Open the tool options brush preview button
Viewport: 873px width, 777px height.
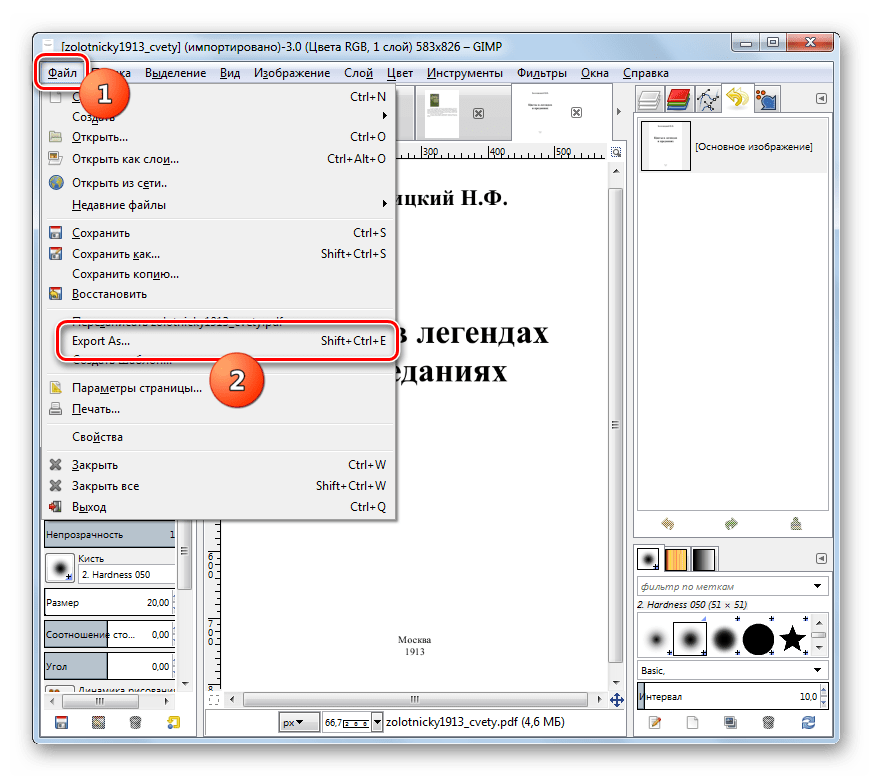coord(60,568)
